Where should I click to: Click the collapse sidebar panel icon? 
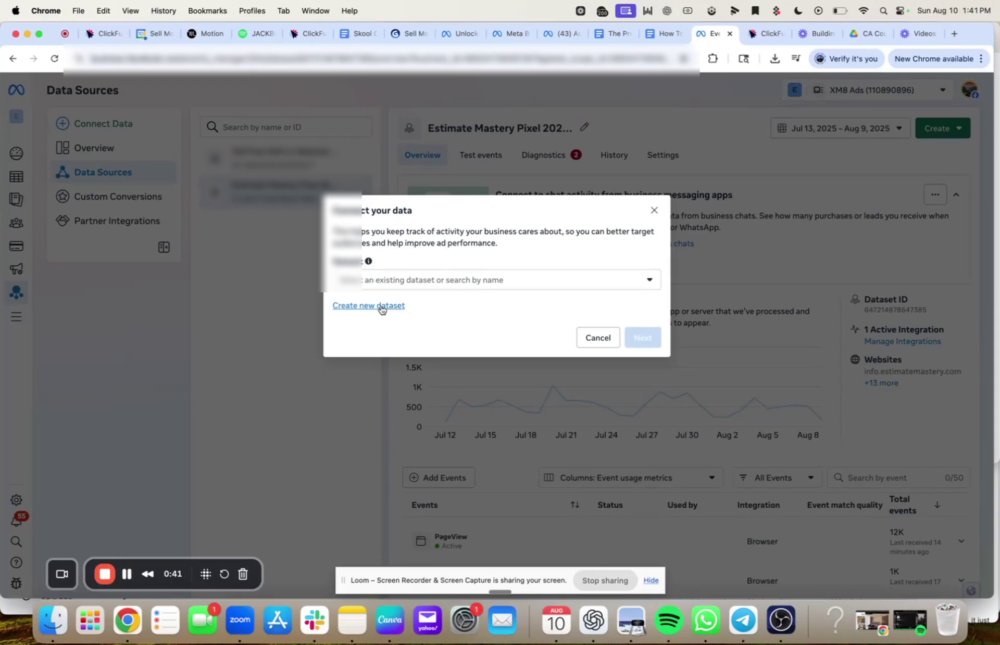tap(164, 247)
